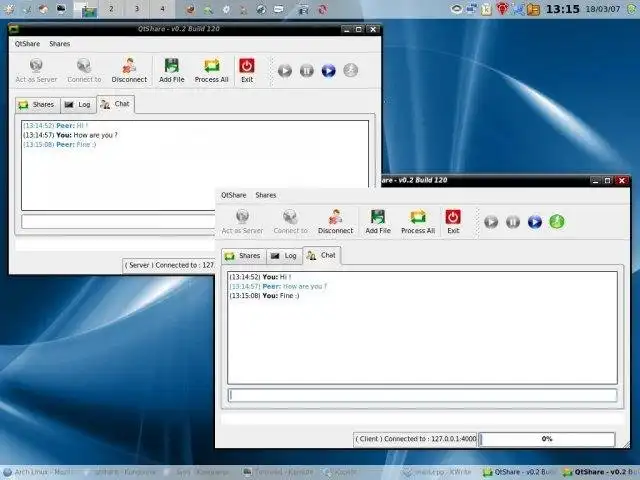
Task: Switch to virtual desktop 4 in the pager
Action: point(162,9)
